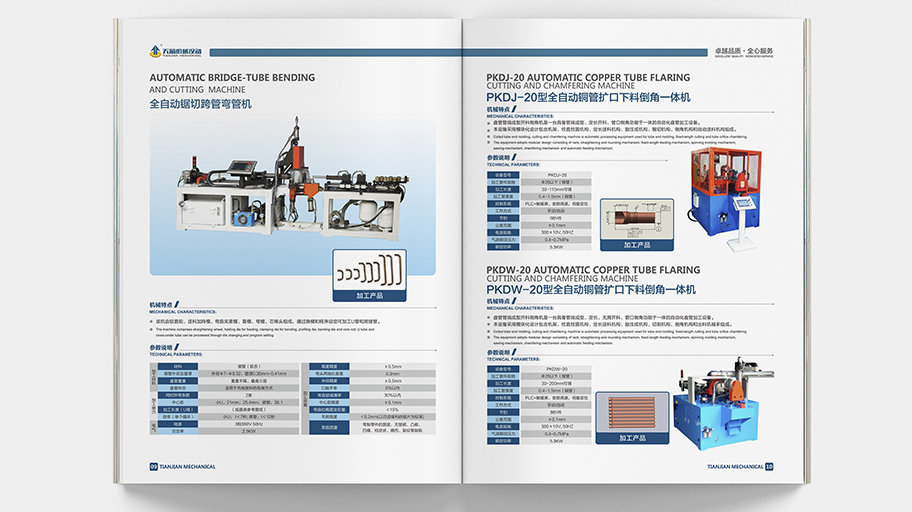Click the PKDJ-20 parameters table
Image resolution: width=912 pixels, height=512 pixels.
point(539,211)
